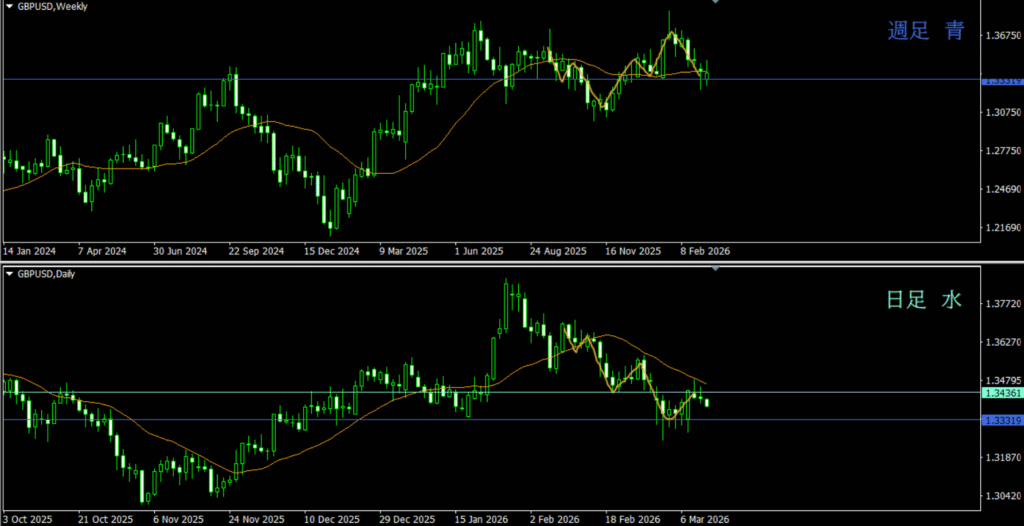Click the GBPUSD,Daily chart title text
The height and width of the screenshot is (526, 1024).
coord(48,273)
